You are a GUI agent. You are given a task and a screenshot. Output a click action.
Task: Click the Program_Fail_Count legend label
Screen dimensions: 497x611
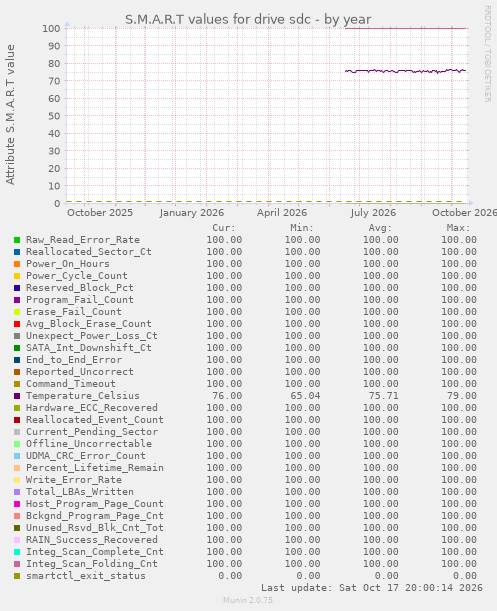point(80,300)
